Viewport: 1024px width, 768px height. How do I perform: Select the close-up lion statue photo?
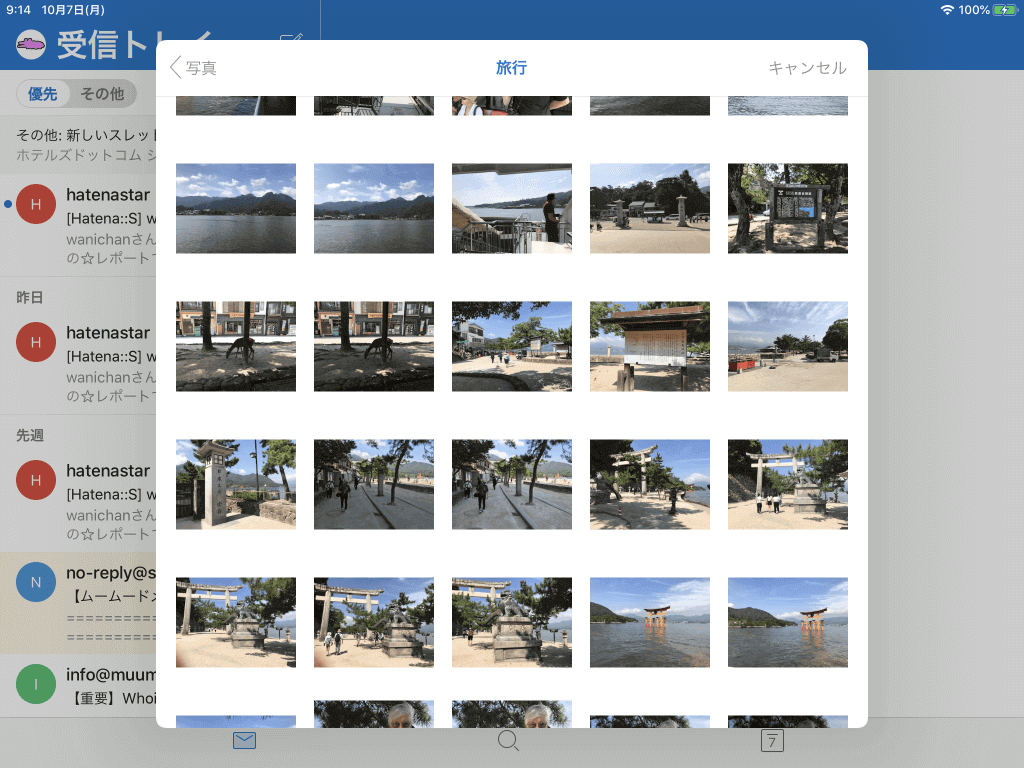coord(512,622)
